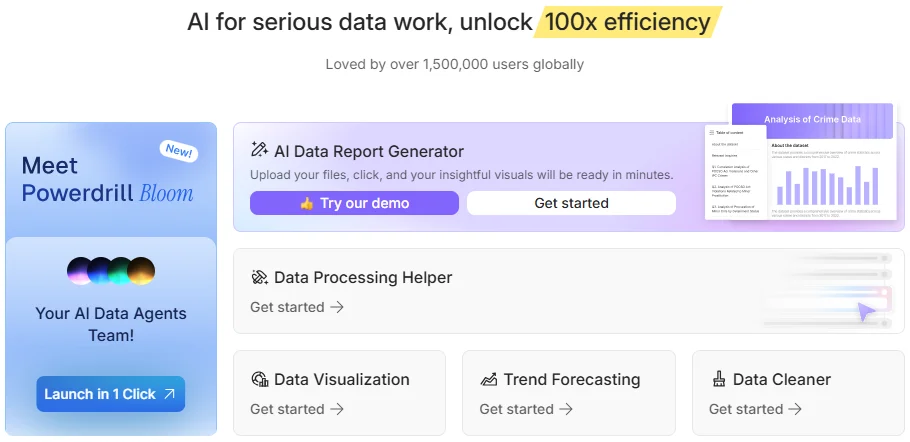
Task: Click the Trend Forecasting line-chart icon
Action: tap(489, 380)
